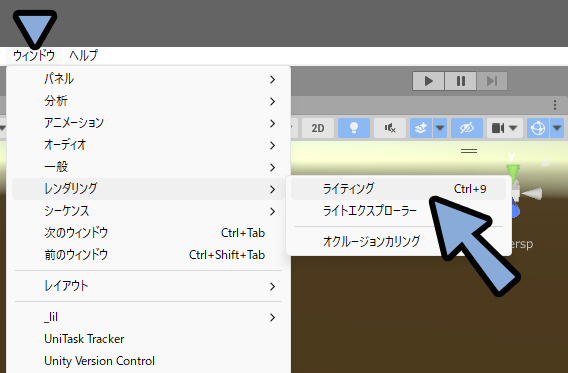Click the white gizmo cone right of the Y axis

[532, 193]
